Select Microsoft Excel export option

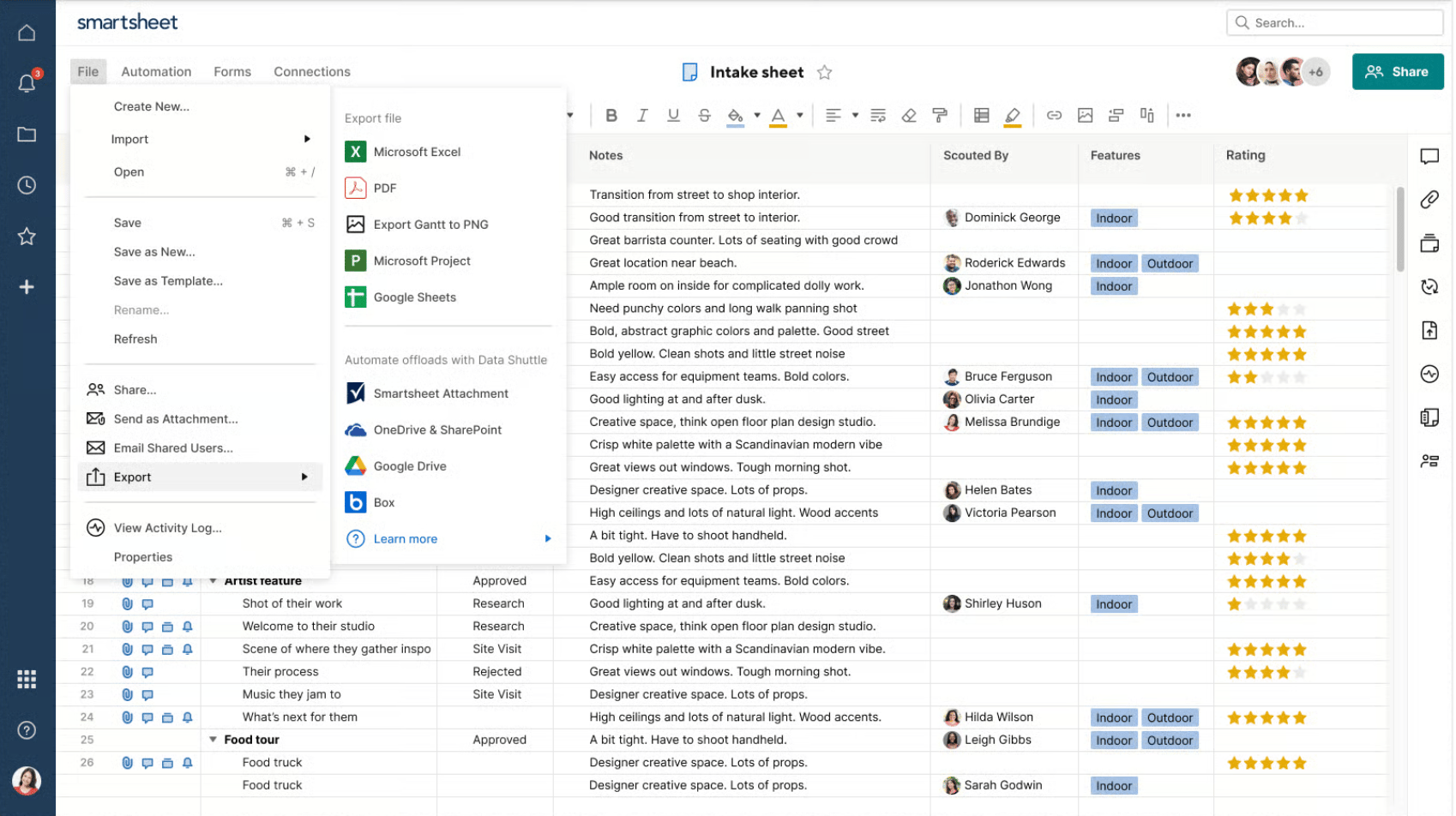click(x=417, y=152)
